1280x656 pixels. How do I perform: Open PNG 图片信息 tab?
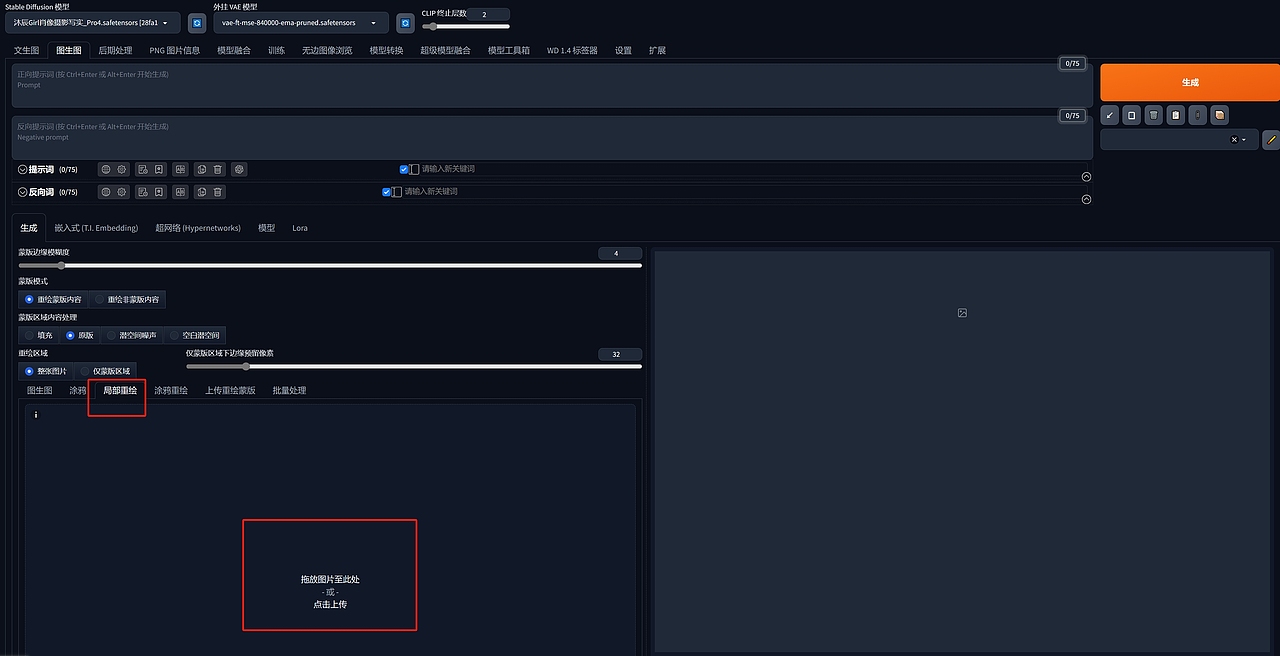(x=175, y=50)
